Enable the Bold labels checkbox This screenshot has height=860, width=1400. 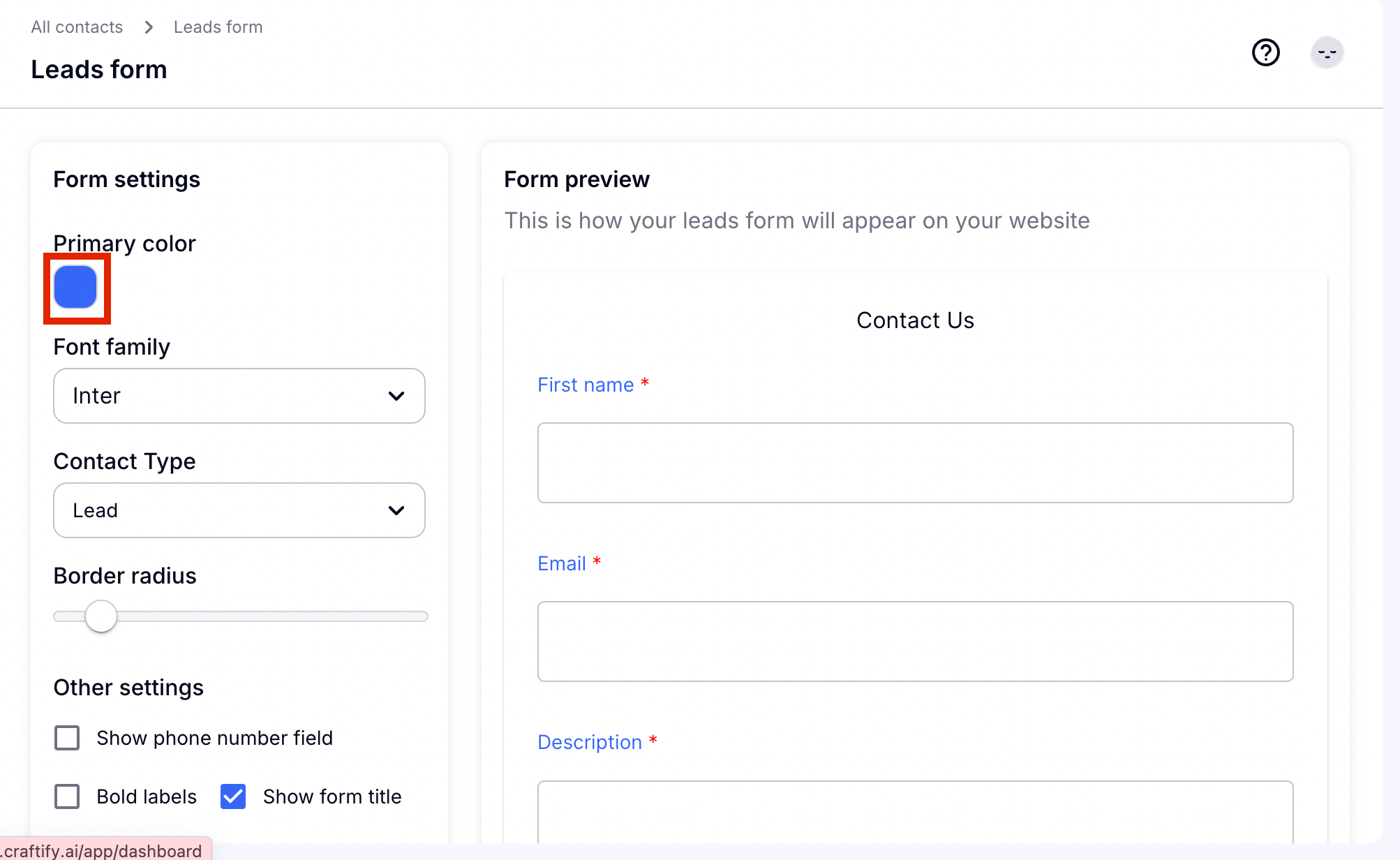(67, 796)
